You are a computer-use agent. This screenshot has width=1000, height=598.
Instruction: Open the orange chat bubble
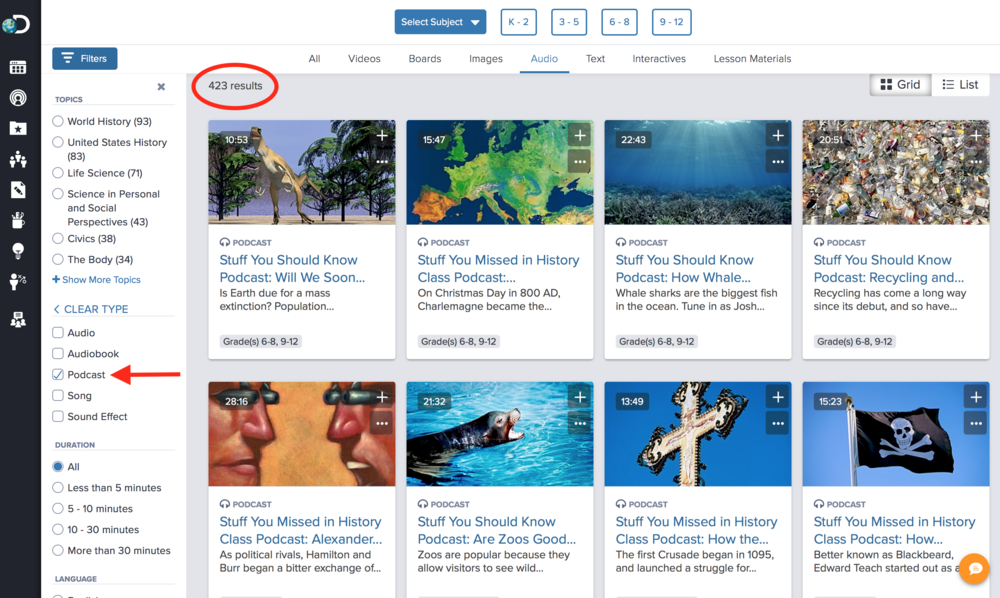(975, 568)
